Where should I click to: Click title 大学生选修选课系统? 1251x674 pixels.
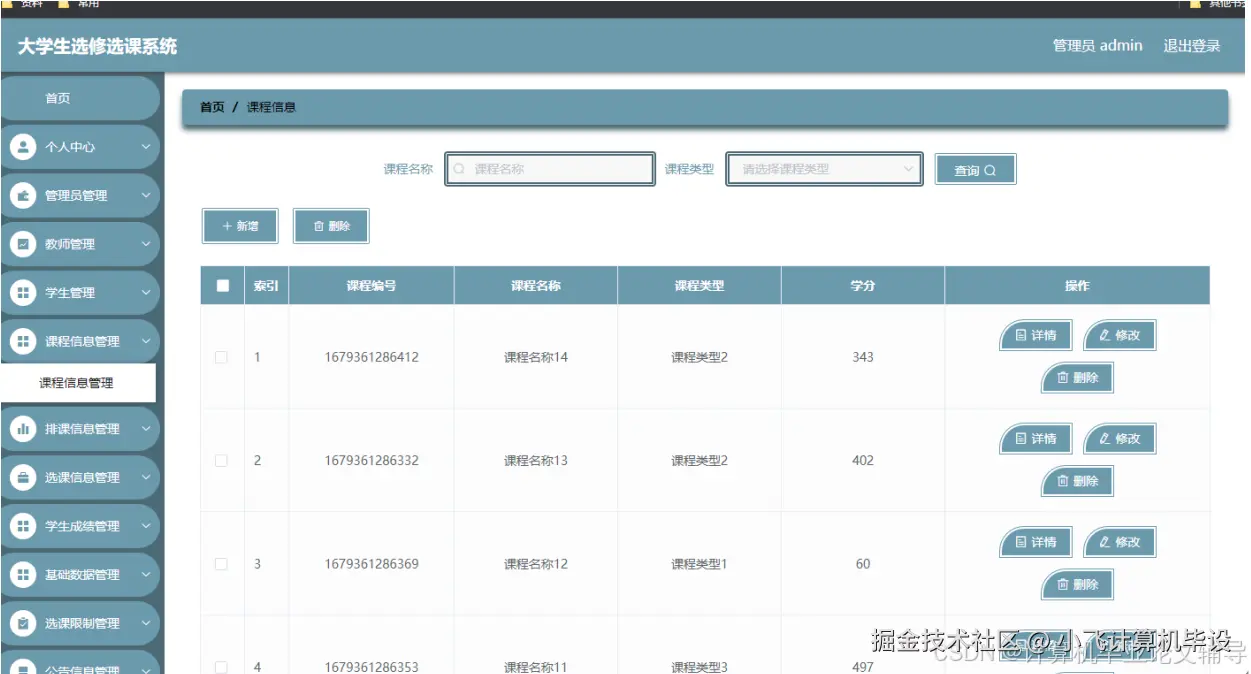97,46
